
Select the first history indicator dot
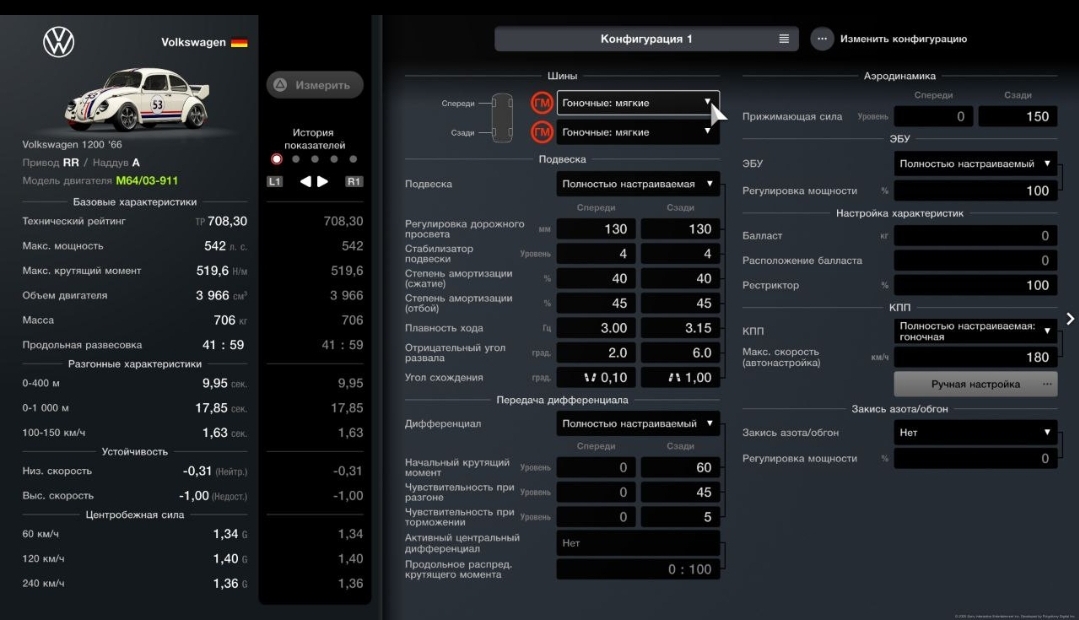[x=277, y=159]
